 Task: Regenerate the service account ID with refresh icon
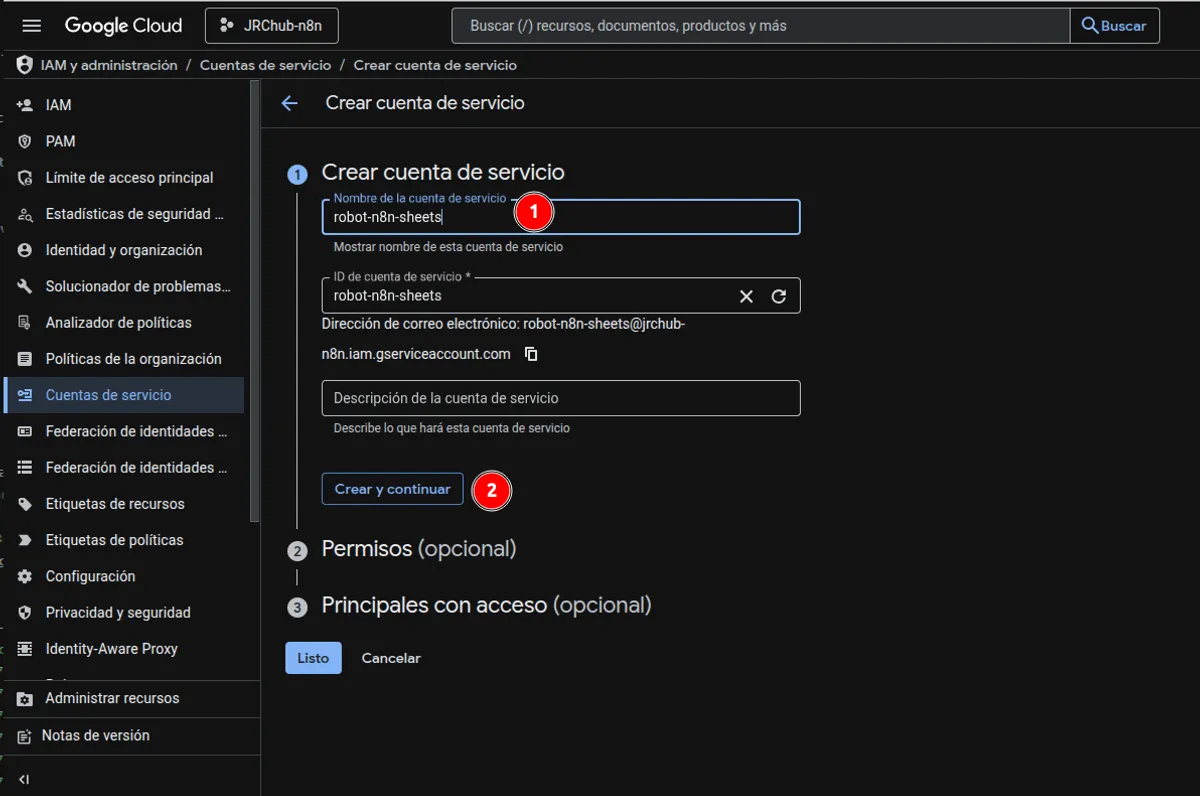pos(779,296)
